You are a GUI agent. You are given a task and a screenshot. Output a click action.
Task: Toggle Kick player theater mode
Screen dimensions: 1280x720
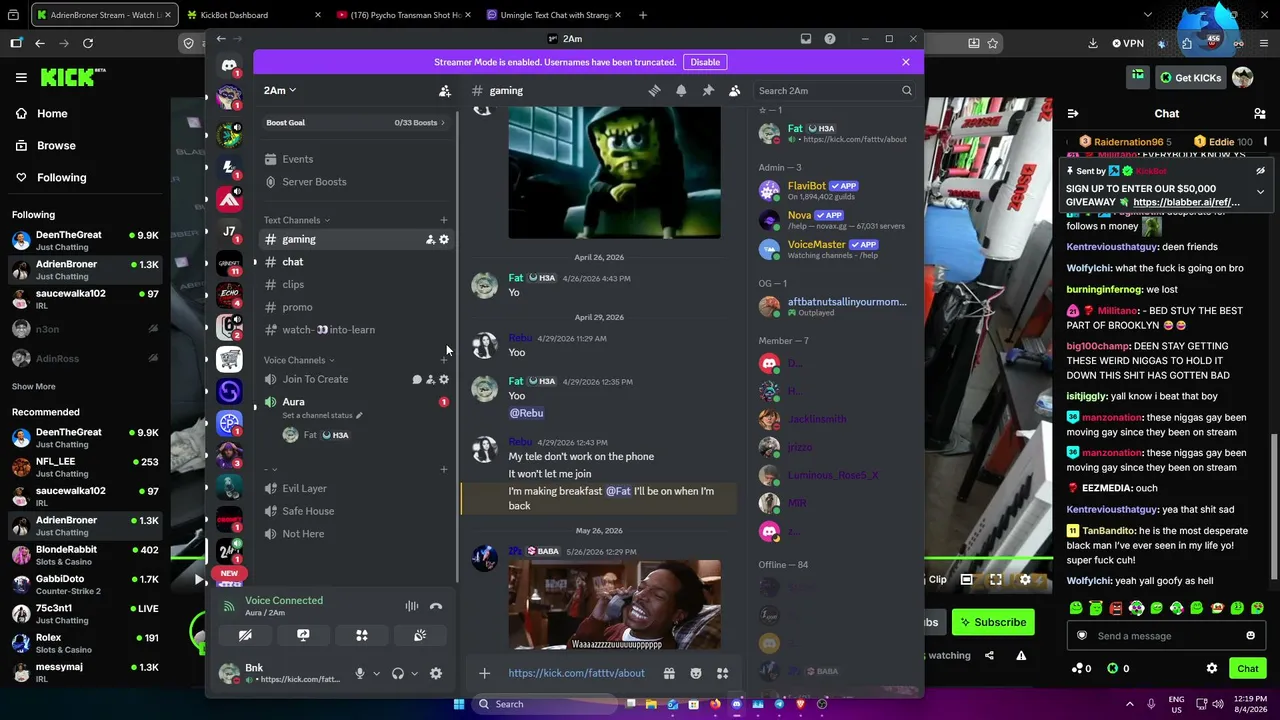click(966, 579)
